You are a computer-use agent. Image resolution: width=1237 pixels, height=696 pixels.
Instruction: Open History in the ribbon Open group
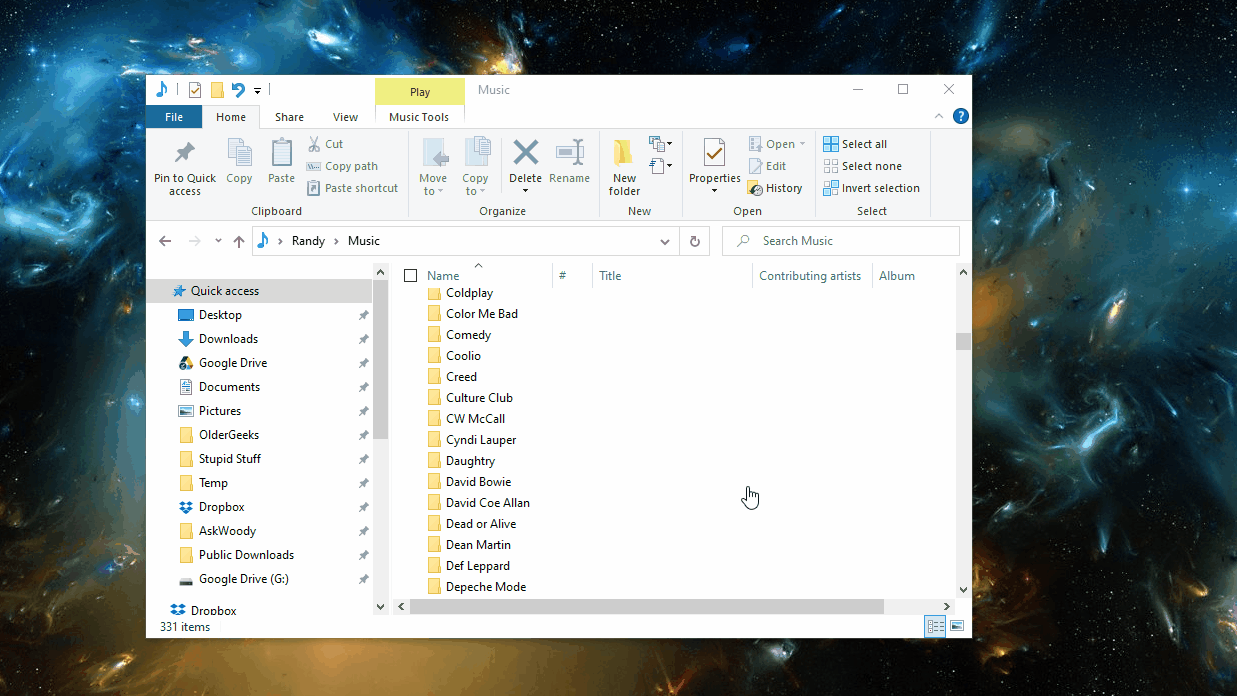point(775,188)
